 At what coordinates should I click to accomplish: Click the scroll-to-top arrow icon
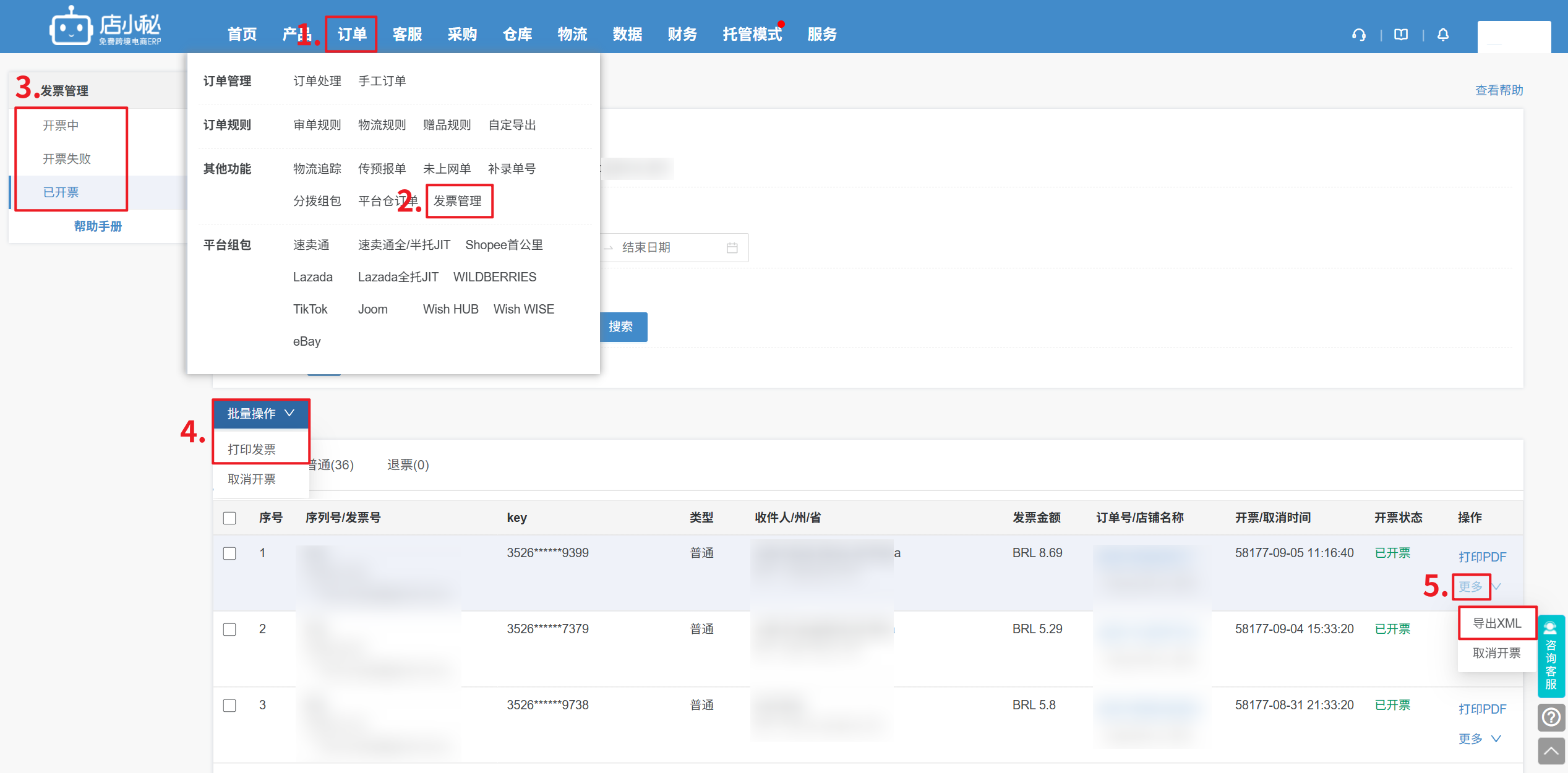click(1551, 751)
